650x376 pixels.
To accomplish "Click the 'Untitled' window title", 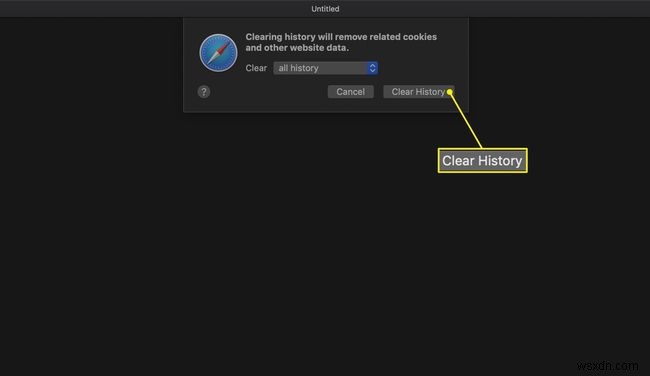I will pyautogui.click(x=325, y=9).
